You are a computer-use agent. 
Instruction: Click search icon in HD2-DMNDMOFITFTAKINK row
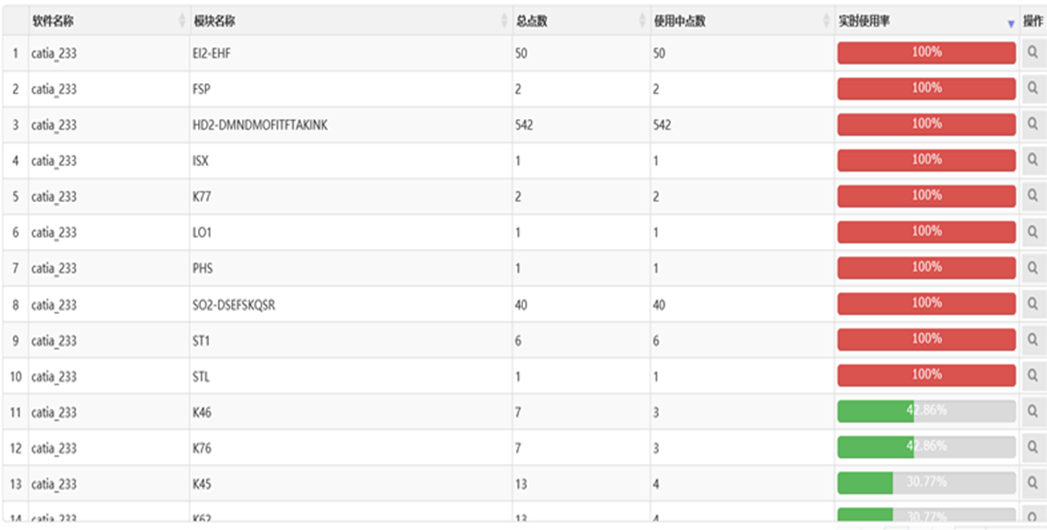point(1033,124)
